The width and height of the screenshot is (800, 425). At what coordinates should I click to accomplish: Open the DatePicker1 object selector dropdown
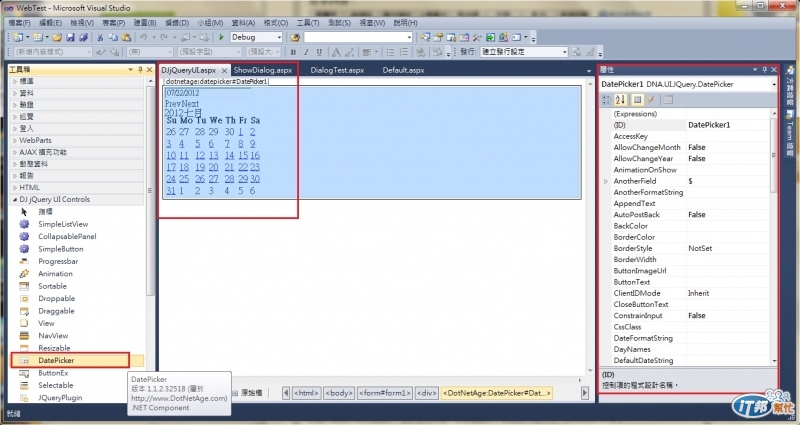[x=774, y=84]
